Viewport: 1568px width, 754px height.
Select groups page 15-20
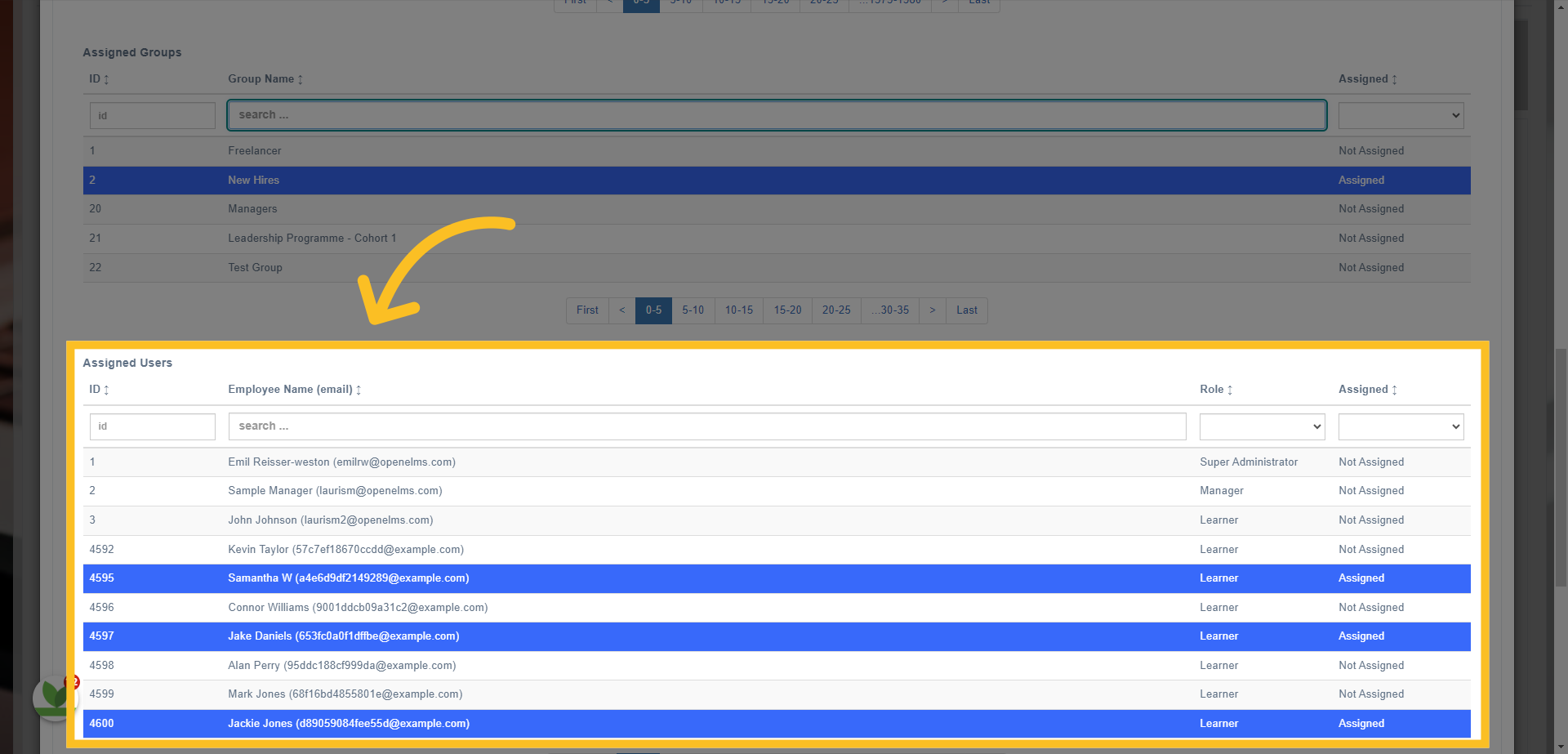788,310
